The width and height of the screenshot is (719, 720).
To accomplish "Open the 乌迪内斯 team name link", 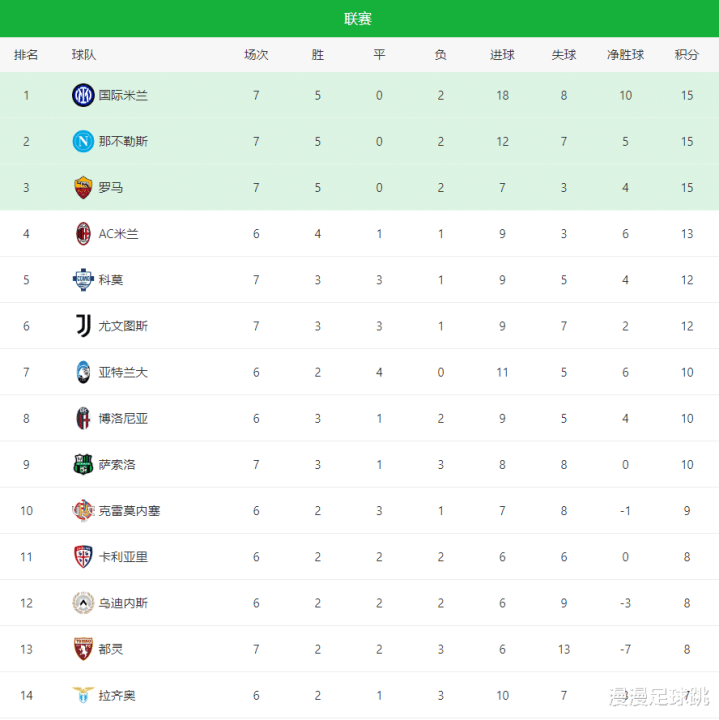I will click(123, 603).
